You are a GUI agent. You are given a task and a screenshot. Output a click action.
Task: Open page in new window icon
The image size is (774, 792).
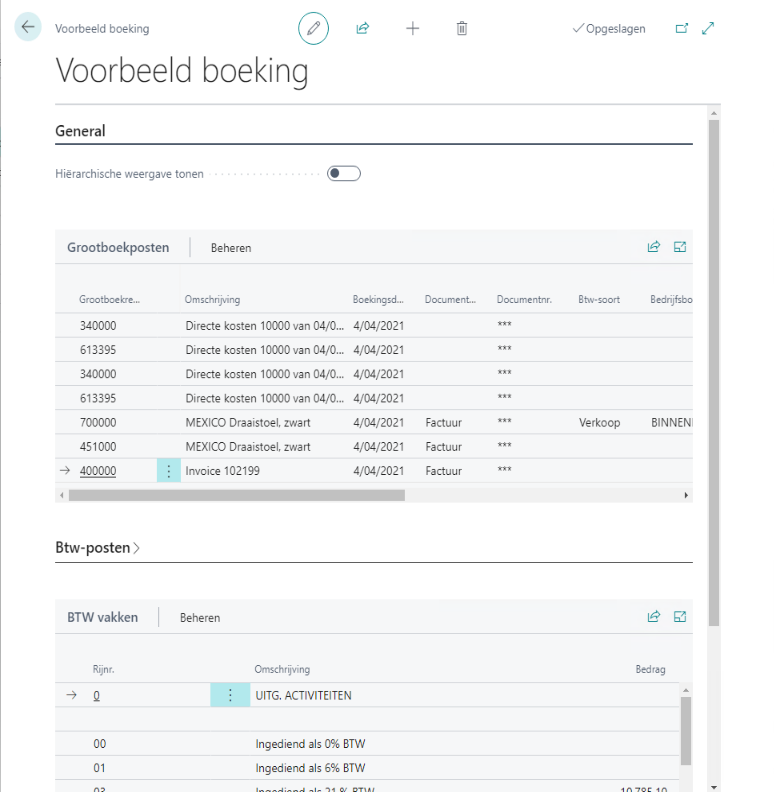click(x=682, y=29)
